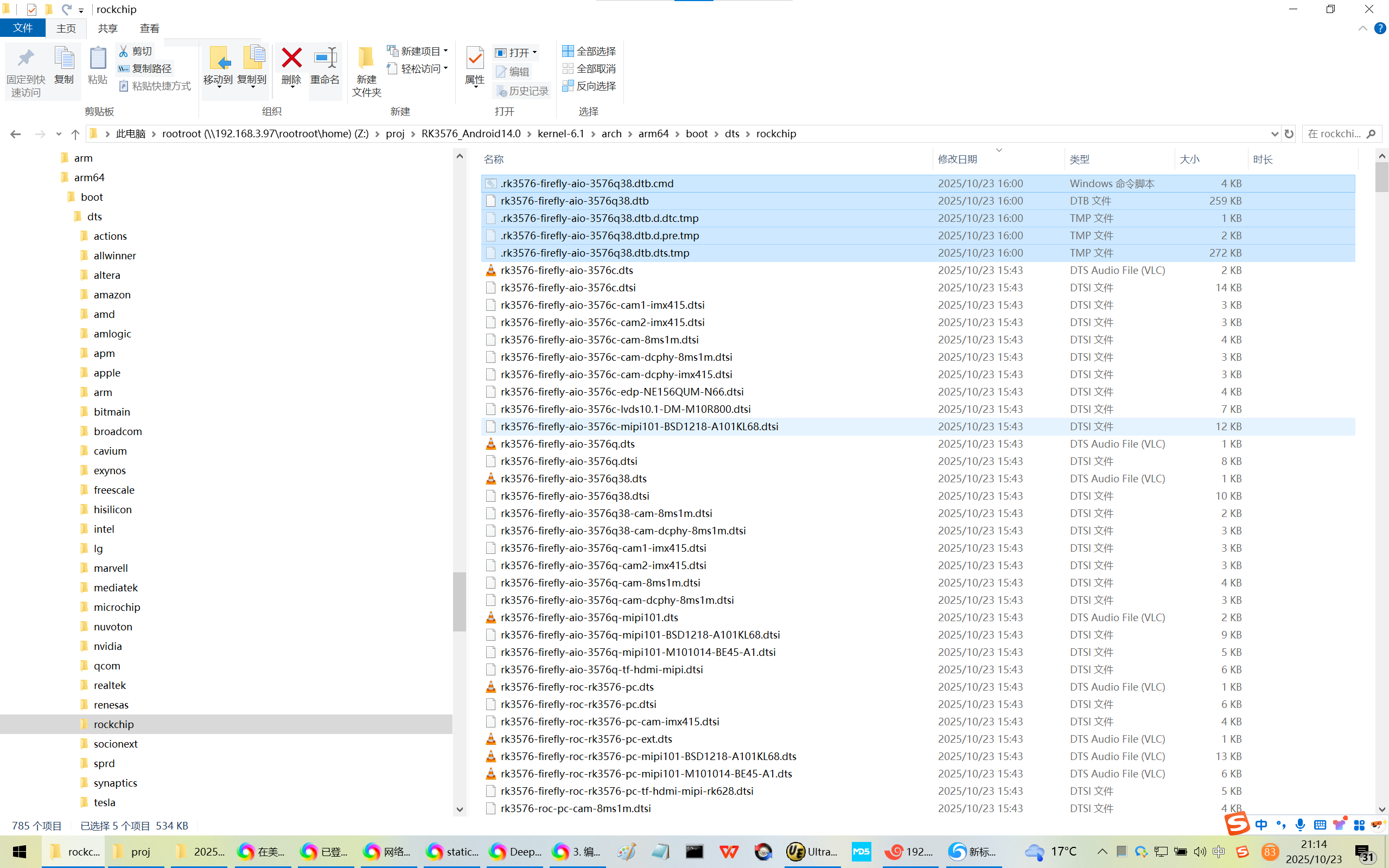
Task: Click the address bar refresh icon
Action: pos(1289,134)
